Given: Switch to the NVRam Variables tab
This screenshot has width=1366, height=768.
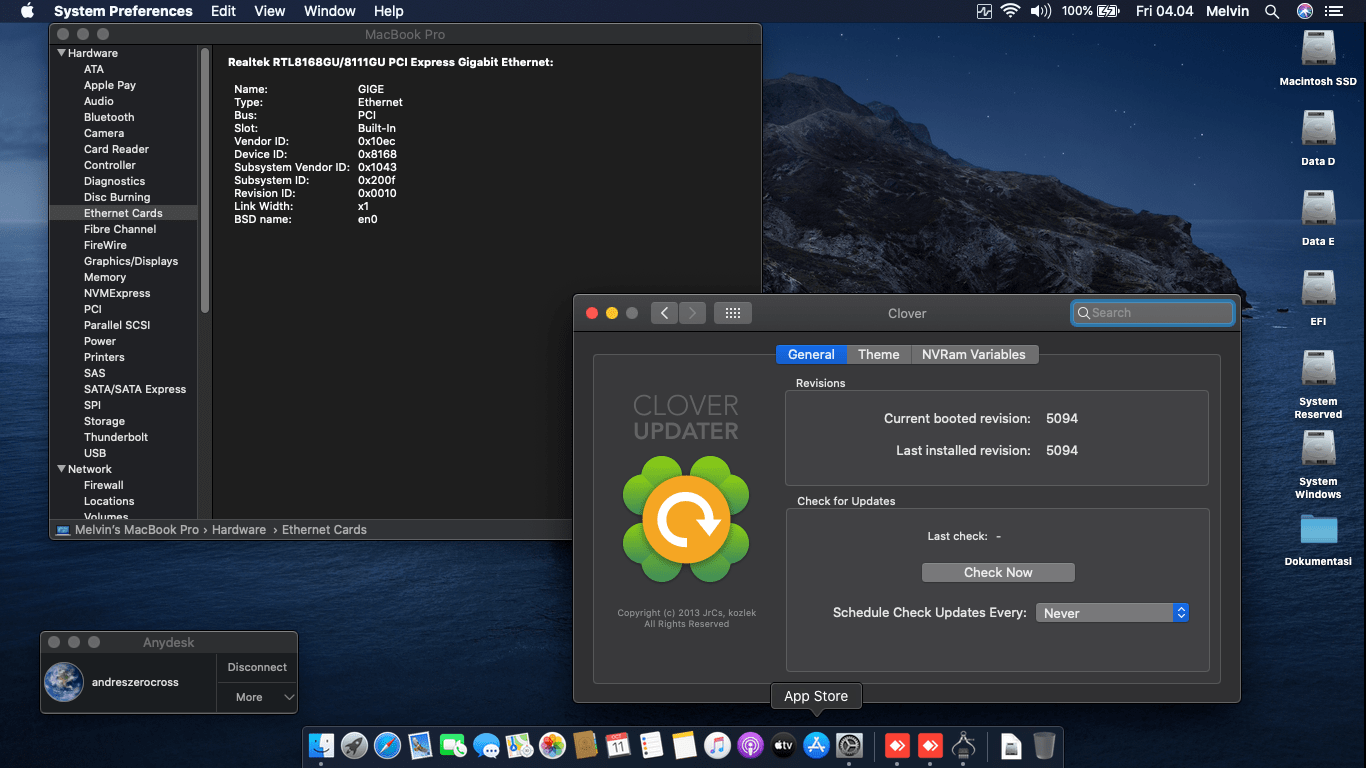Looking at the screenshot, I should 974,354.
